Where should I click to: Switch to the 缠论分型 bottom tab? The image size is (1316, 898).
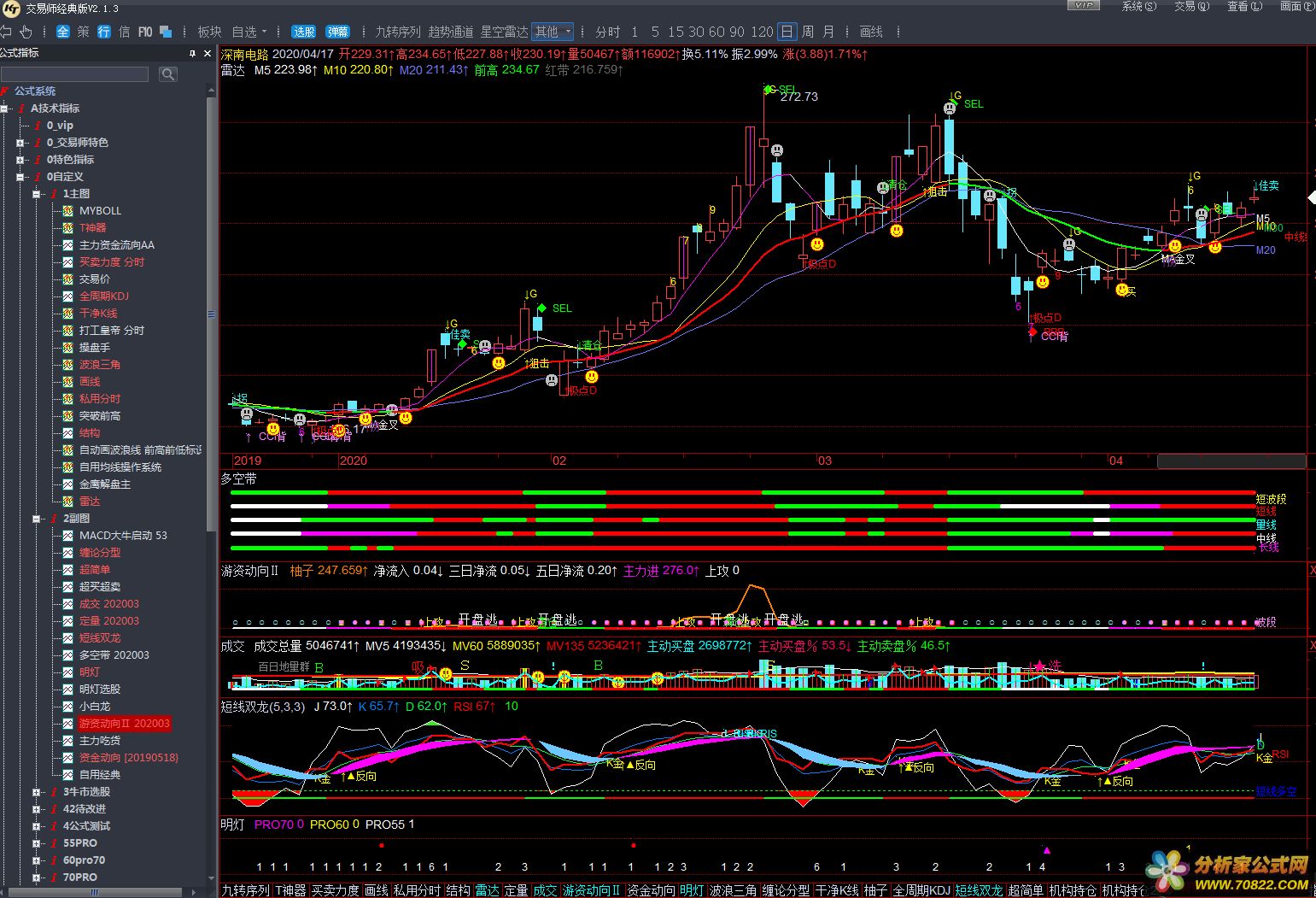(786, 890)
